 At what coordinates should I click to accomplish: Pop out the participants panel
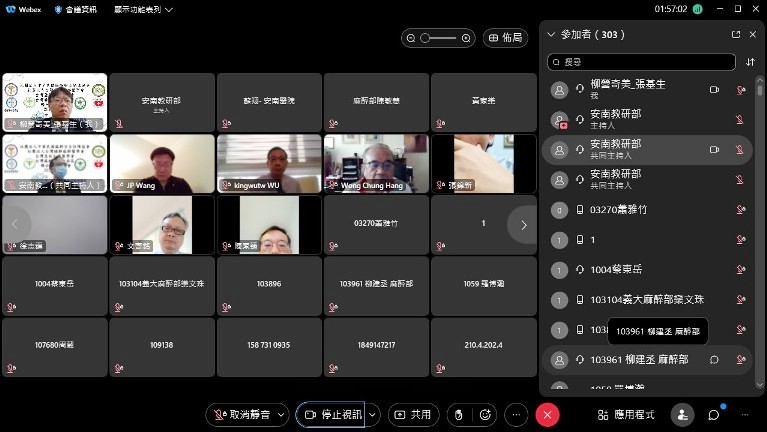tap(736, 34)
